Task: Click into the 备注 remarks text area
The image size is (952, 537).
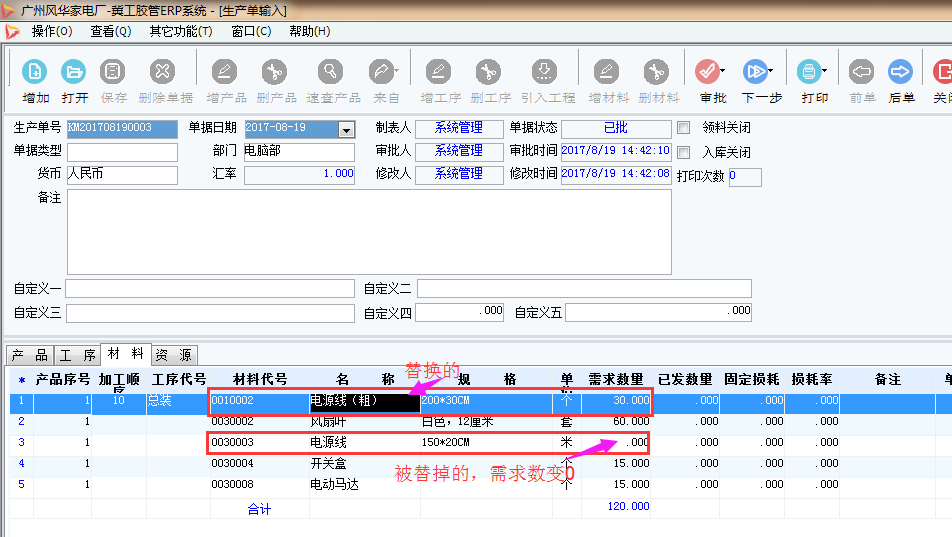Action: coord(368,230)
